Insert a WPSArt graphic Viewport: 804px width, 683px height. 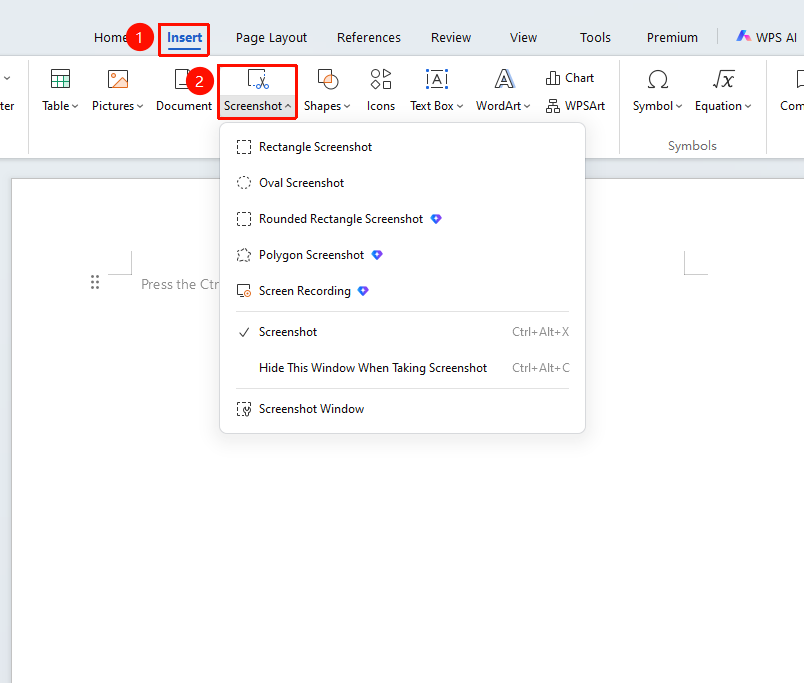575,106
